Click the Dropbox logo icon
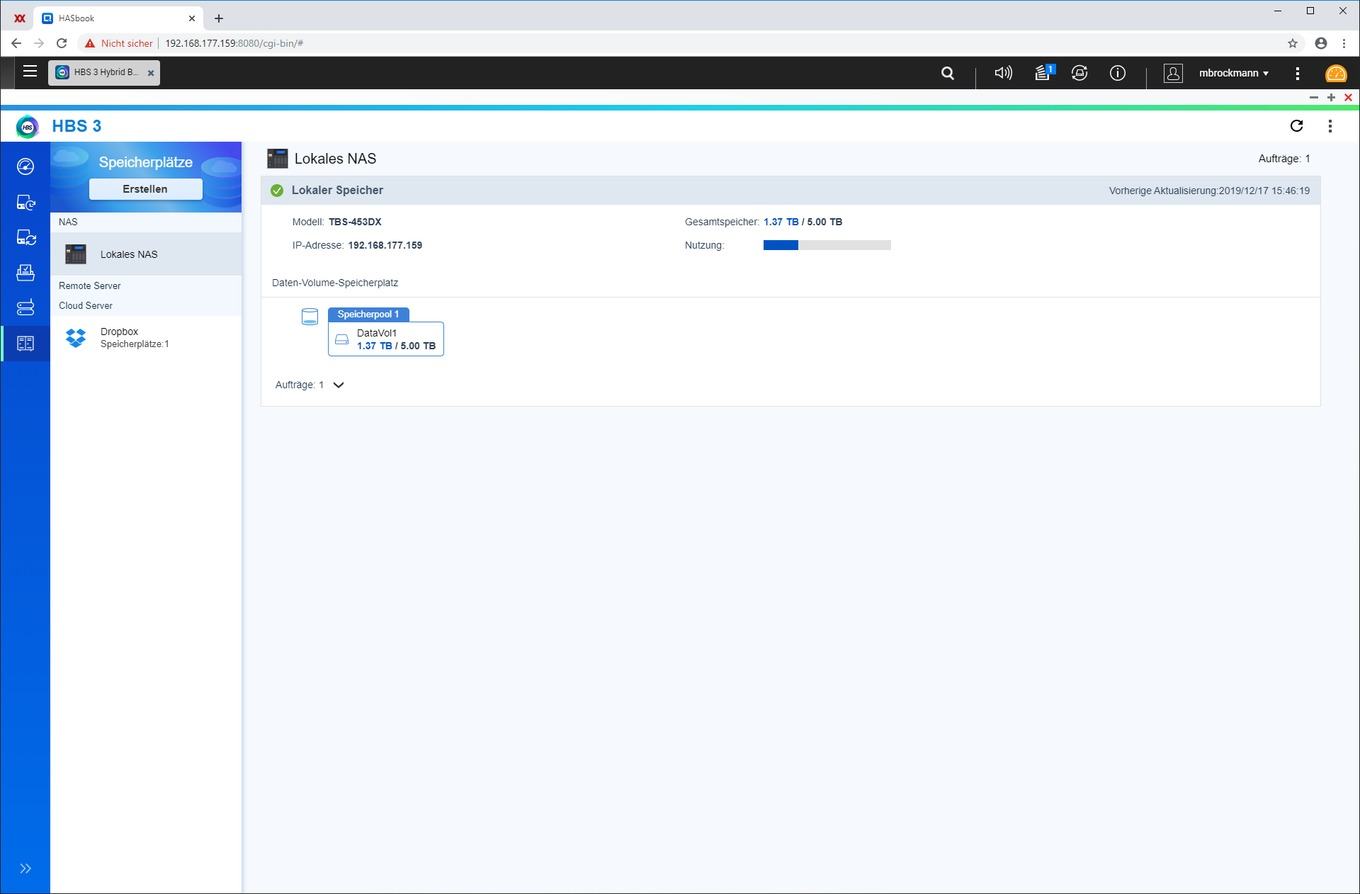 (76, 338)
